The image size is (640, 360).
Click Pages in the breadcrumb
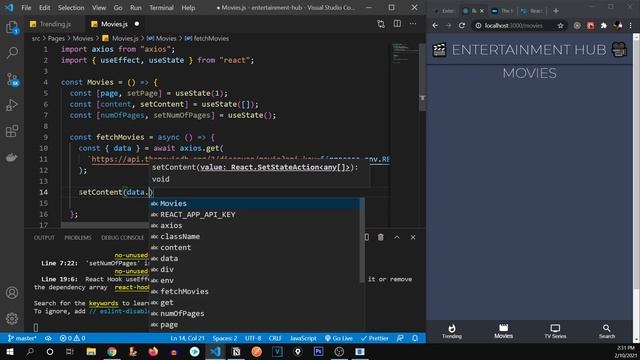[x=56, y=38]
